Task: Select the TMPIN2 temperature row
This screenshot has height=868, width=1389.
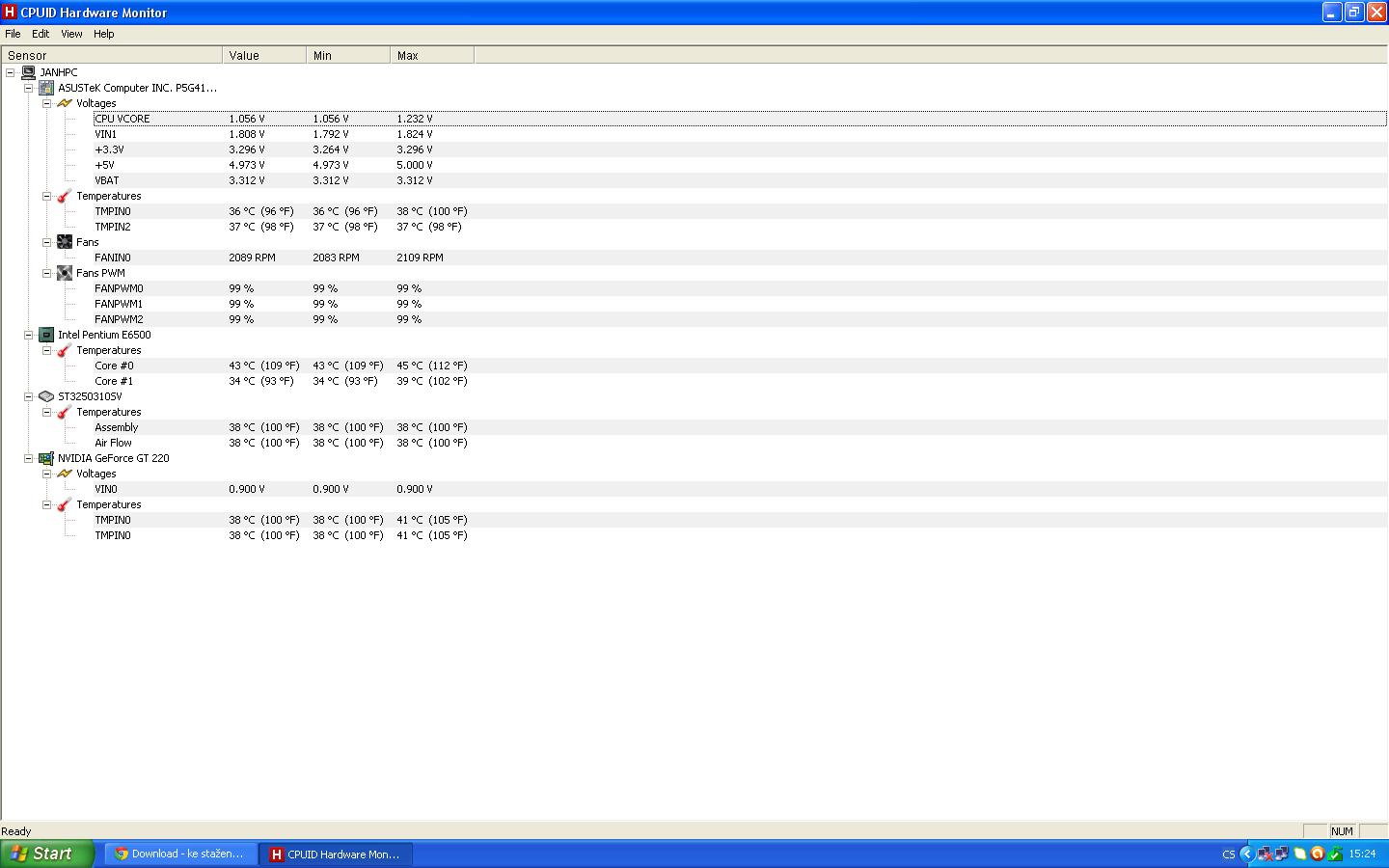Action: click(x=740, y=227)
